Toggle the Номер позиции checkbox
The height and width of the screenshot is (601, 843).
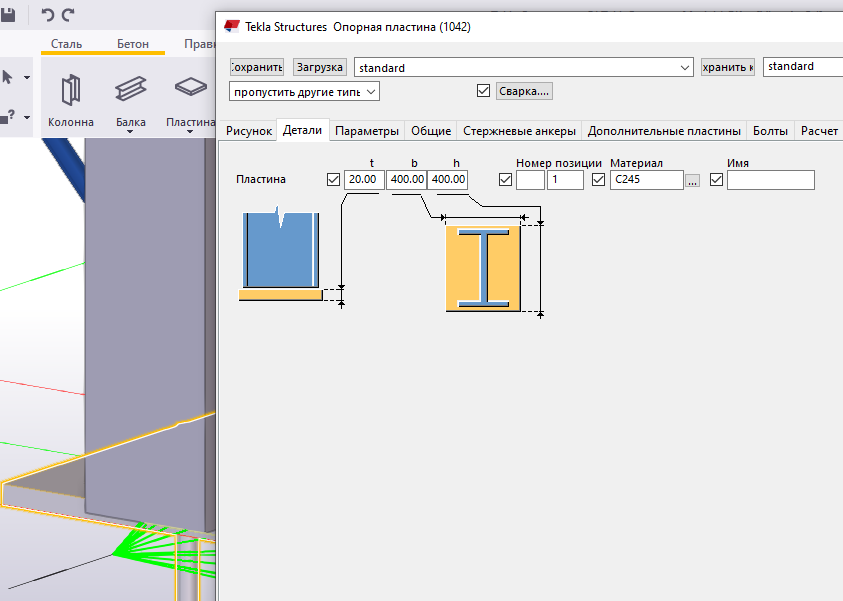505,180
